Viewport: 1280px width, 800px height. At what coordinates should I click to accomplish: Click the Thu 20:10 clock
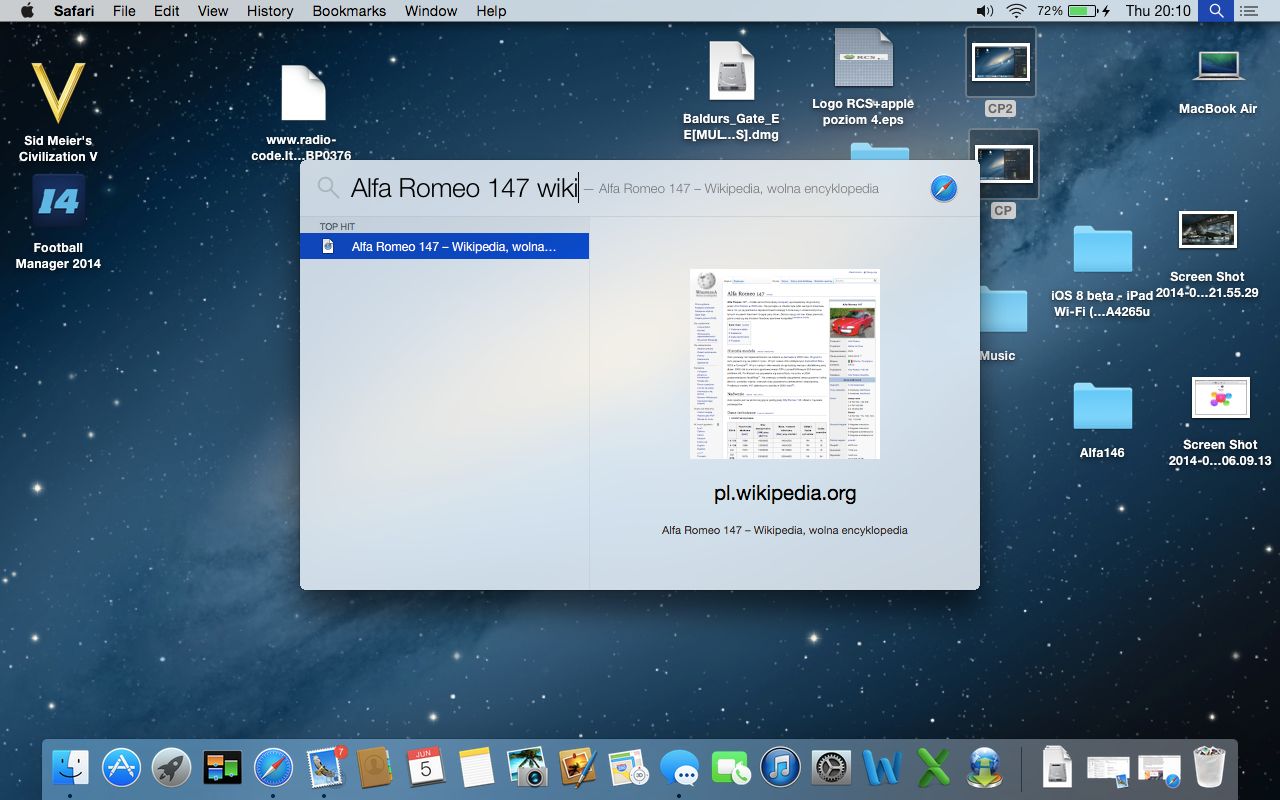pyautogui.click(x=1158, y=11)
